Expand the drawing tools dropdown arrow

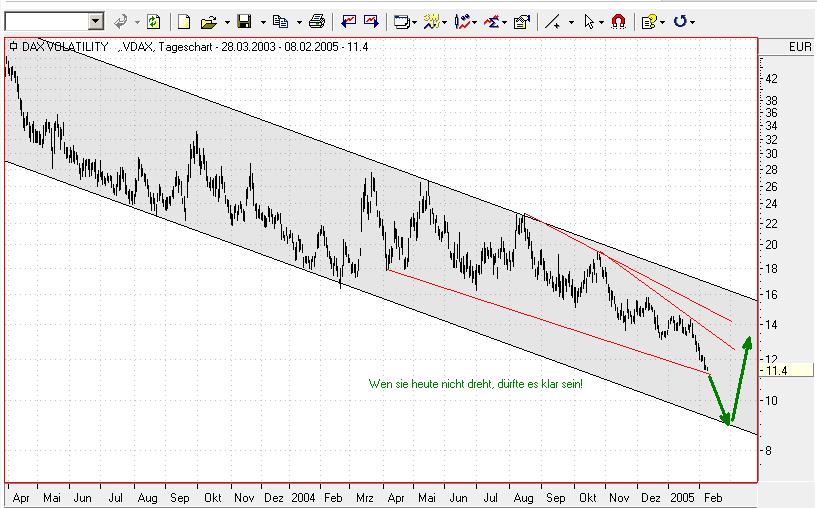(572, 22)
